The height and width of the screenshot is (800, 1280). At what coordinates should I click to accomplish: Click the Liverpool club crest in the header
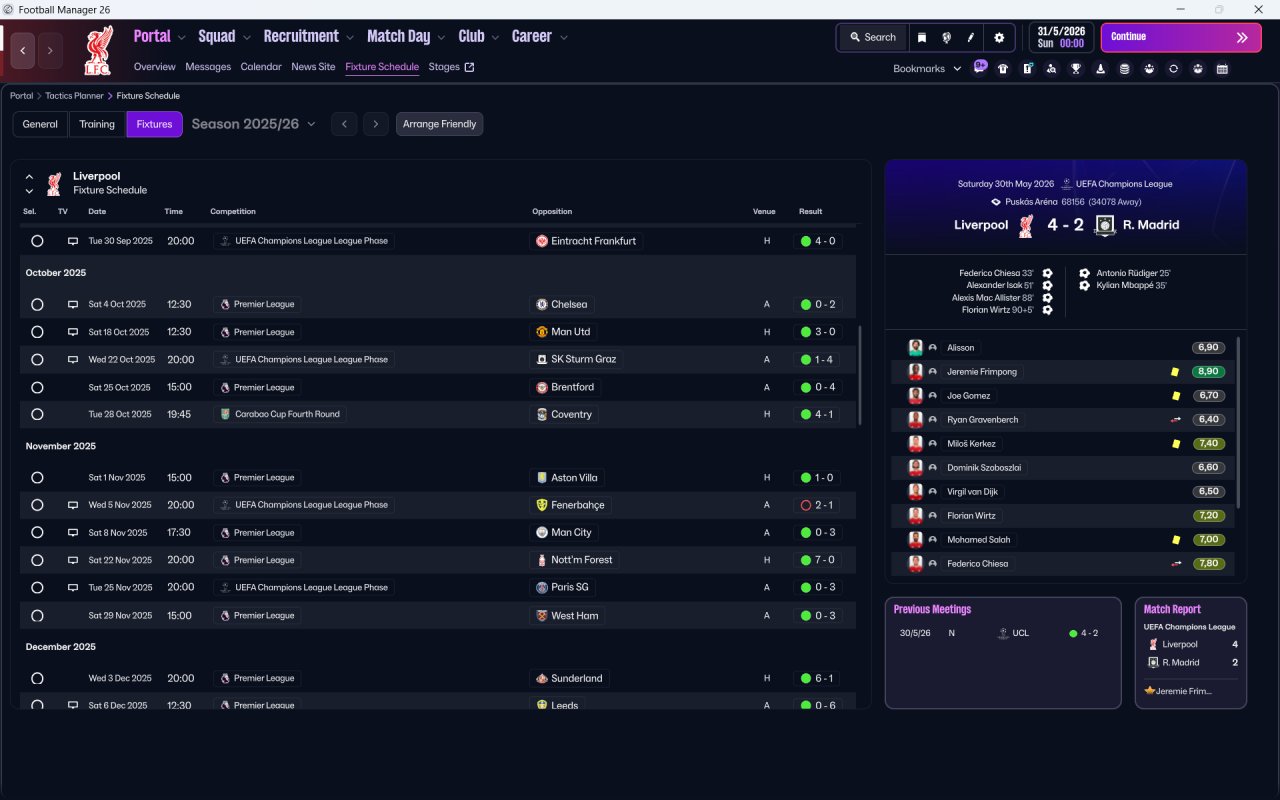(x=98, y=50)
